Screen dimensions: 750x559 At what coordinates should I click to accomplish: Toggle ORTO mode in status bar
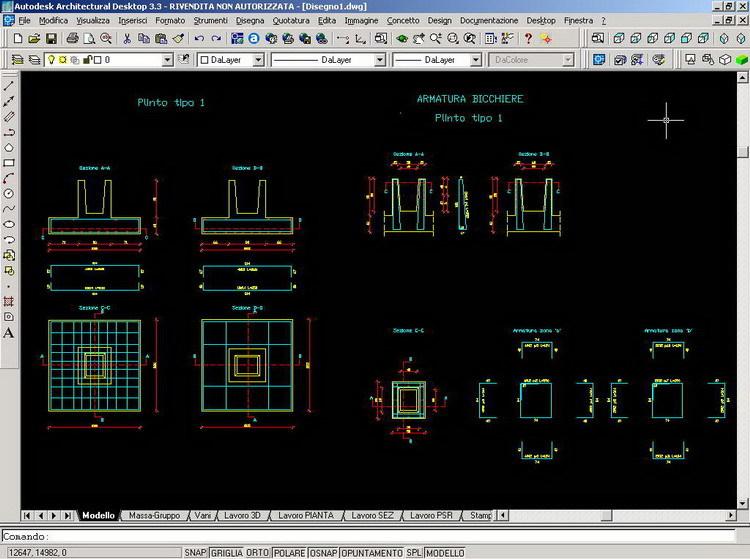click(258, 552)
